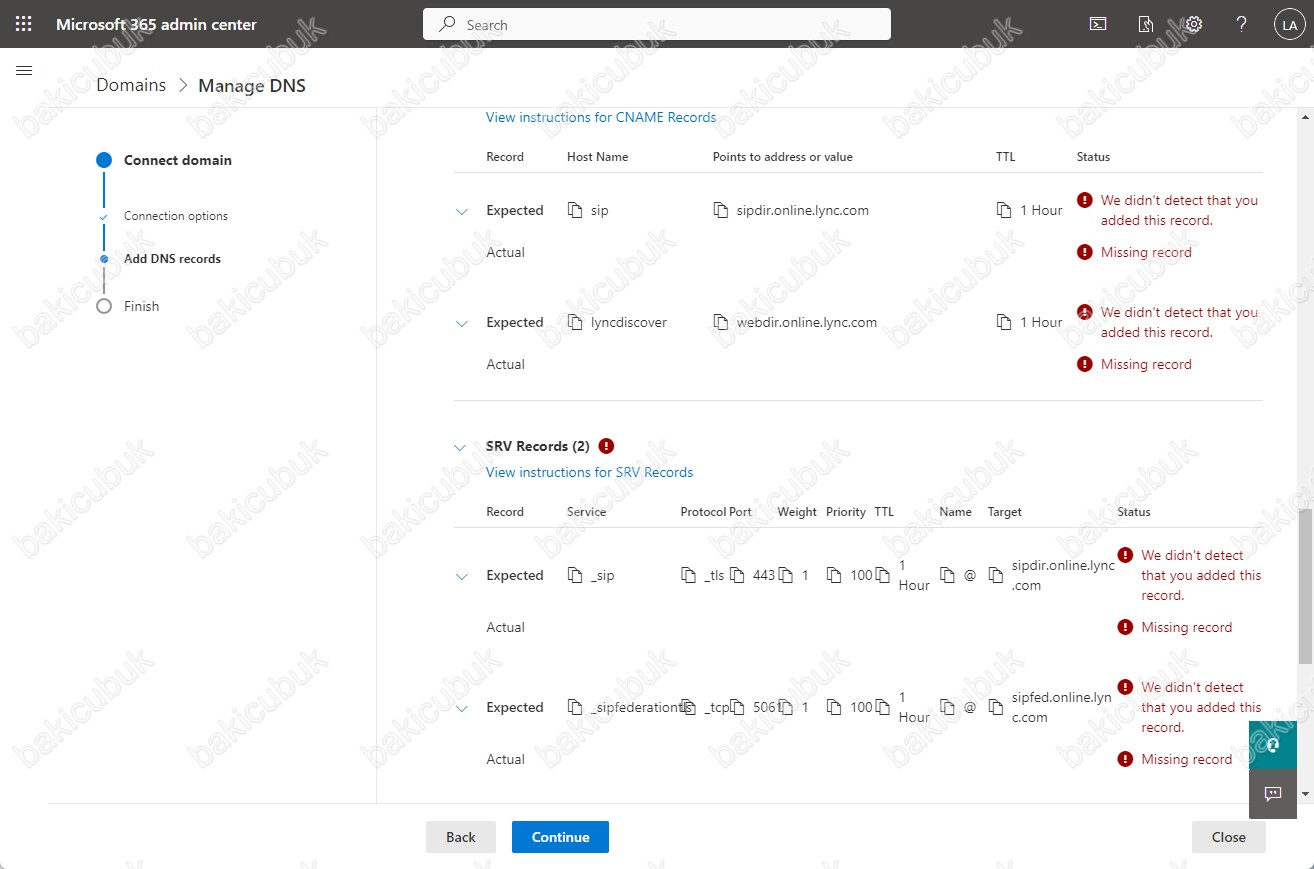Collapse the _sipfederationtls SRV record row
Screen dimensions: 1314x869
click(x=461, y=708)
